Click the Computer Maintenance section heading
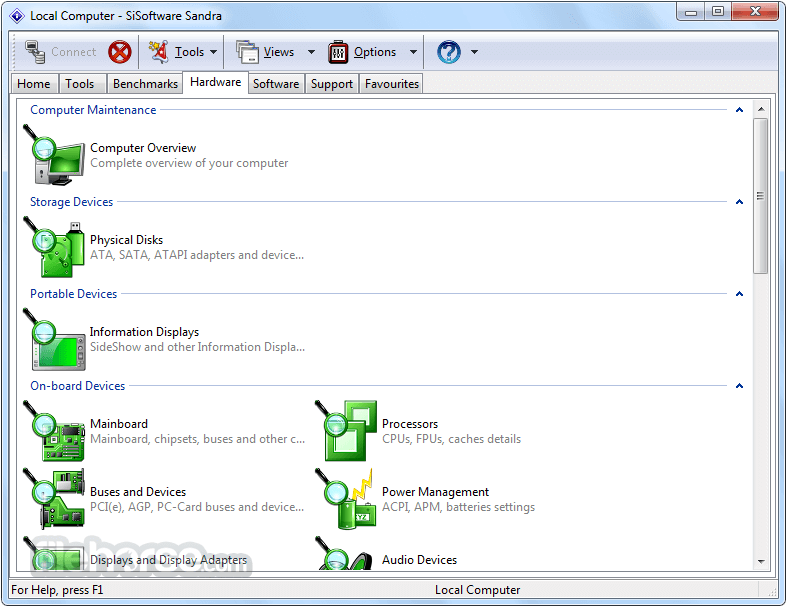The height and width of the screenshot is (608, 788). click(93, 110)
